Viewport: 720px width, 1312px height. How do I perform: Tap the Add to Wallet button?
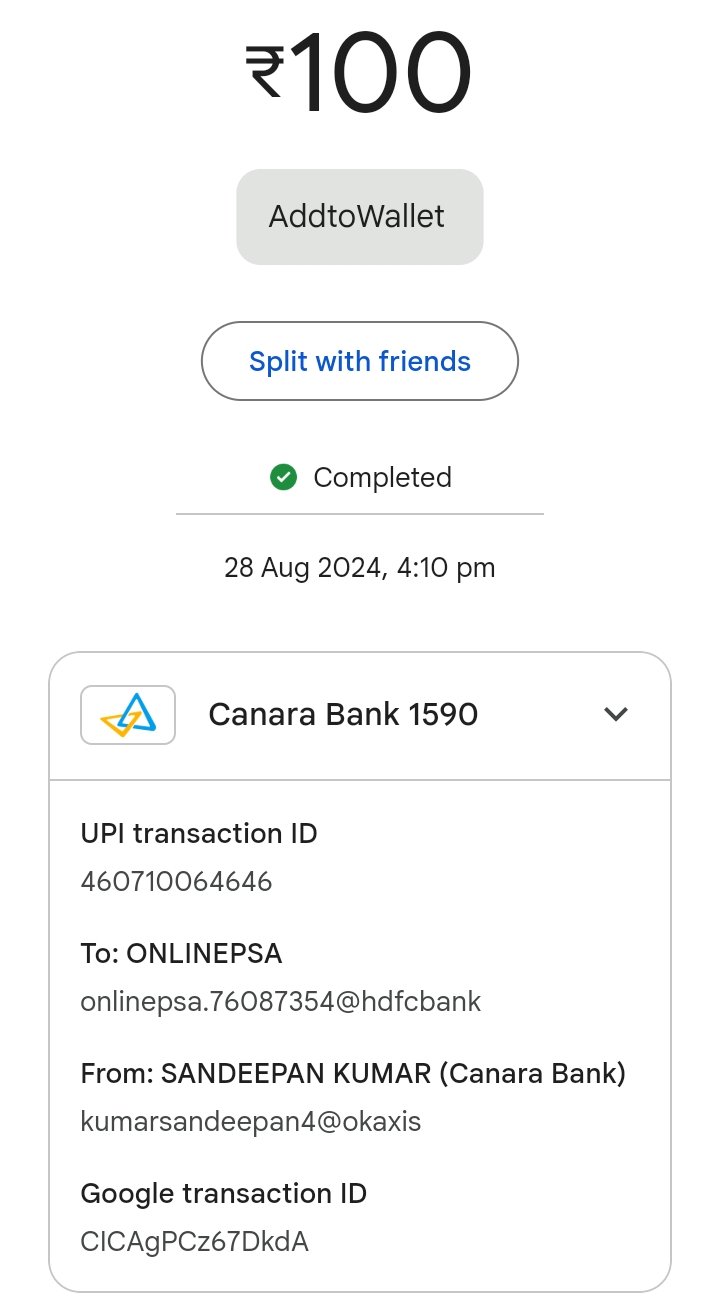359,217
